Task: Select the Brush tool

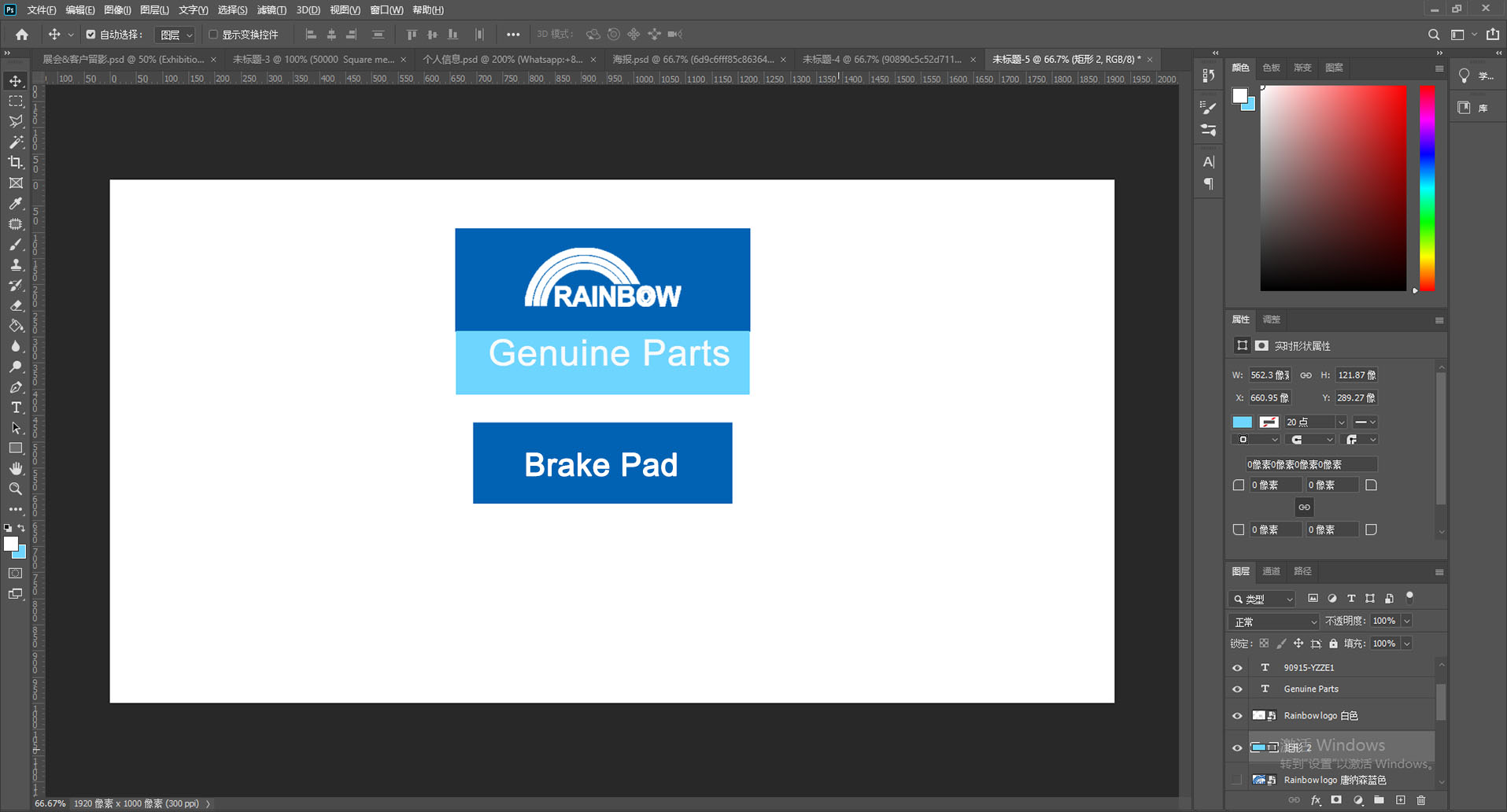Action: pos(16,245)
